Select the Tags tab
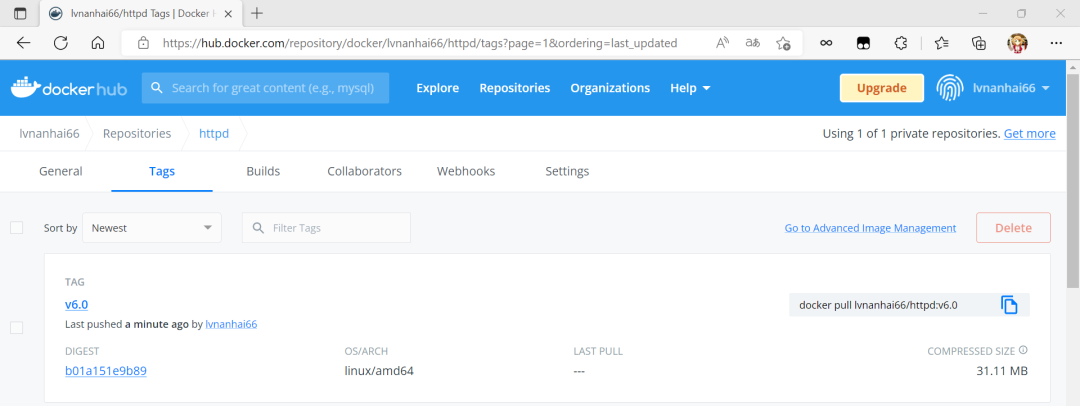The width and height of the screenshot is (1080, 406). coord(162,171)
